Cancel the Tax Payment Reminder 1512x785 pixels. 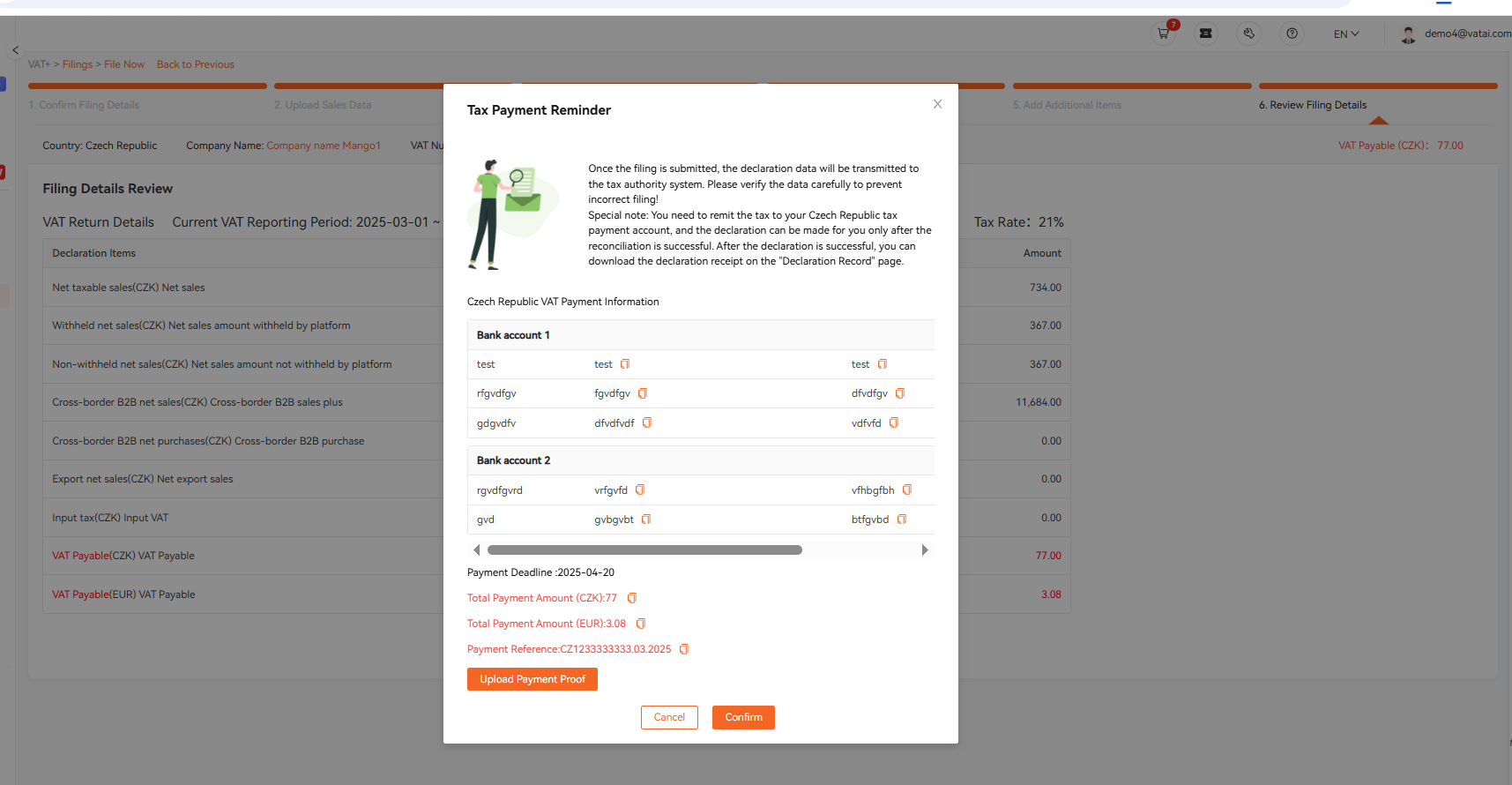669,717
